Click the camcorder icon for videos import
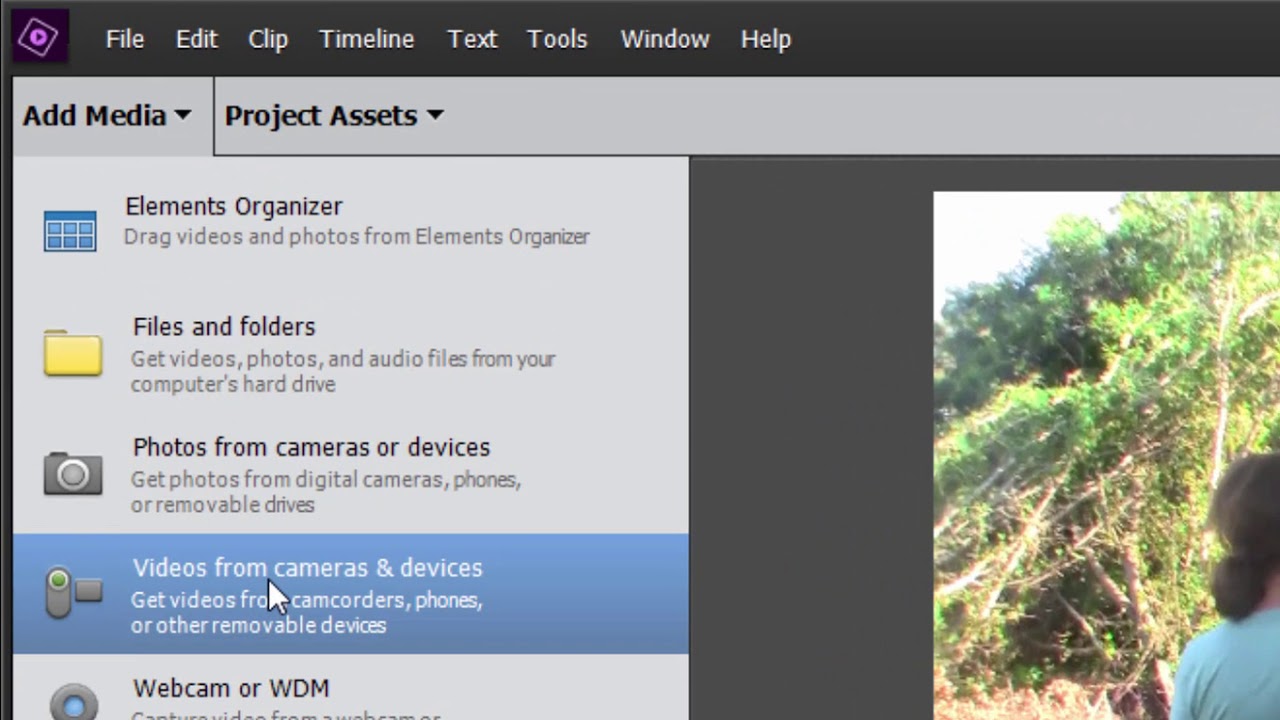 73,593
